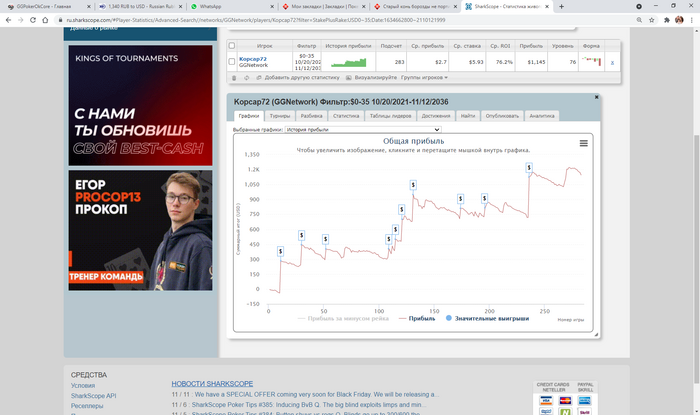Reload the page with refresh icon

tap(33, 20)
